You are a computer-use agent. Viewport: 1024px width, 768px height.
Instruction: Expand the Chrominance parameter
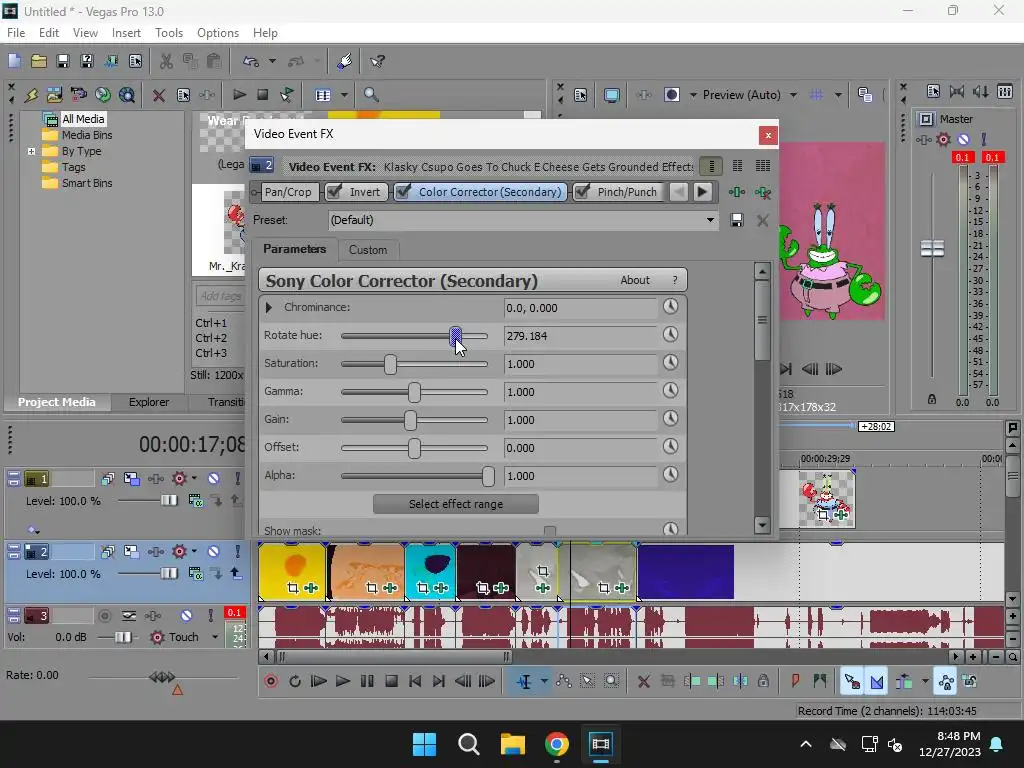pyautogui.click(x=268, y=307)
